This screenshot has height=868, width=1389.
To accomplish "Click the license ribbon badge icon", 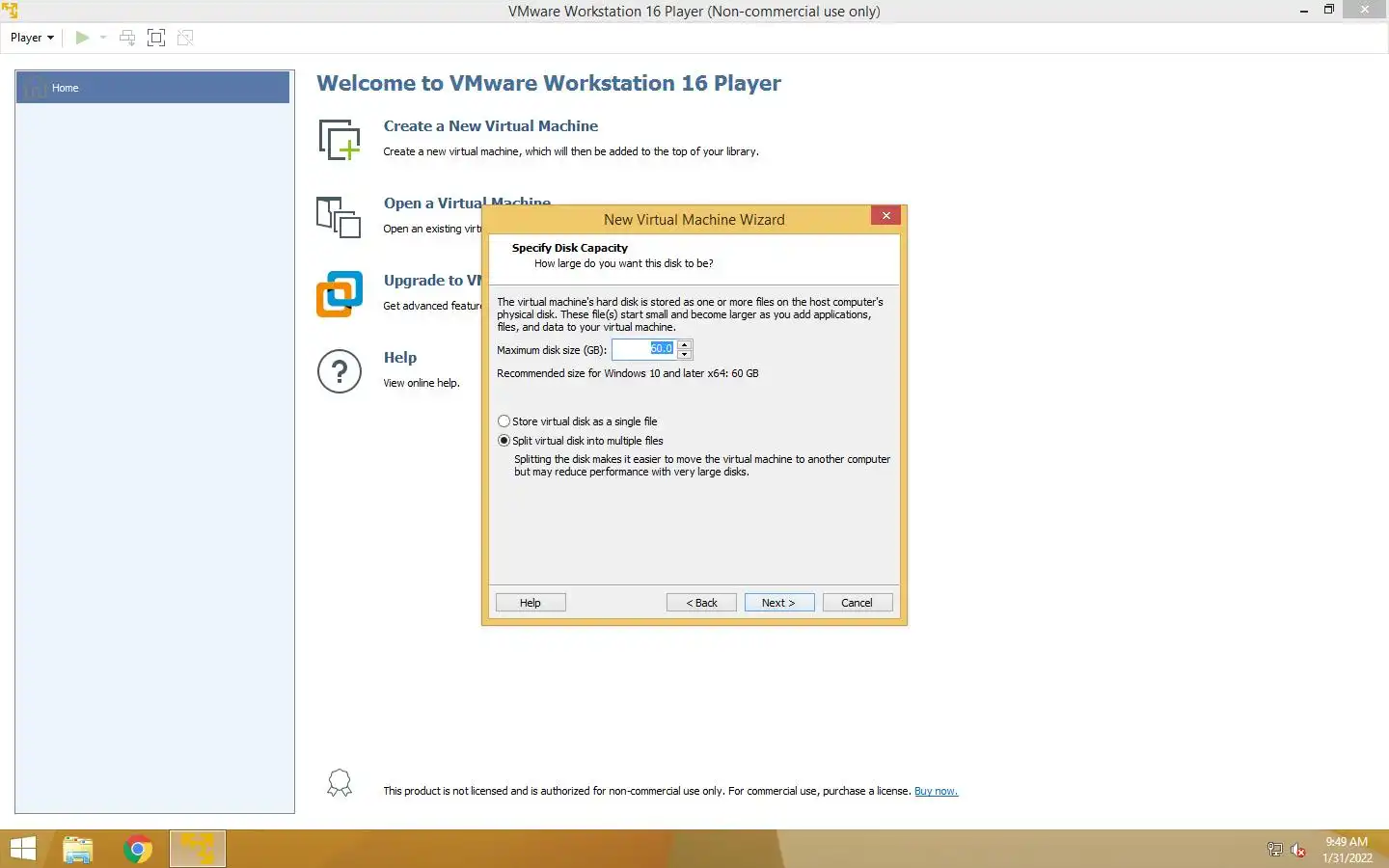I will [x=340, y=783].
